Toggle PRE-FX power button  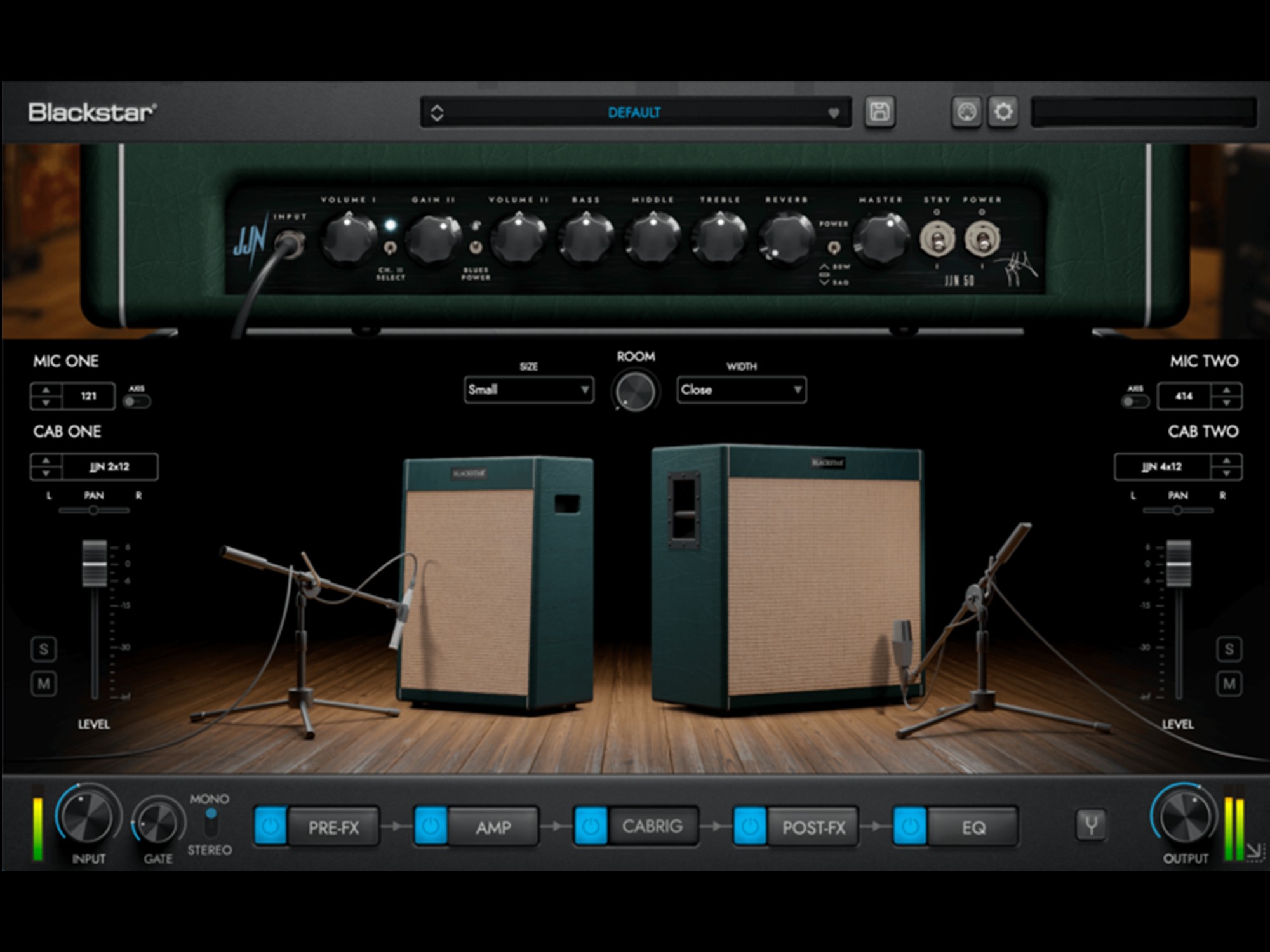click(271, 826)
